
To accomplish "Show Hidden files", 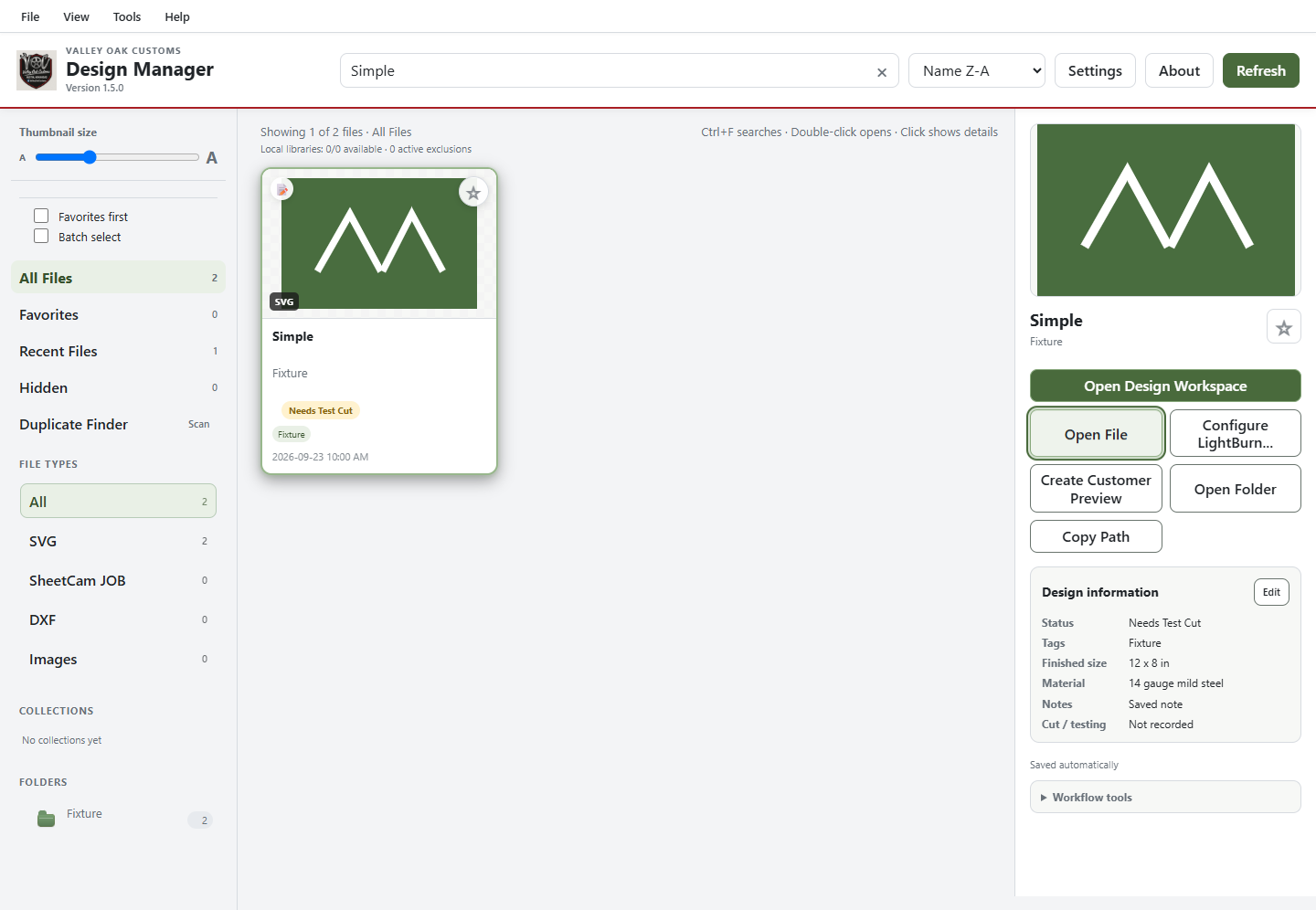I will (x=118, y=387).
